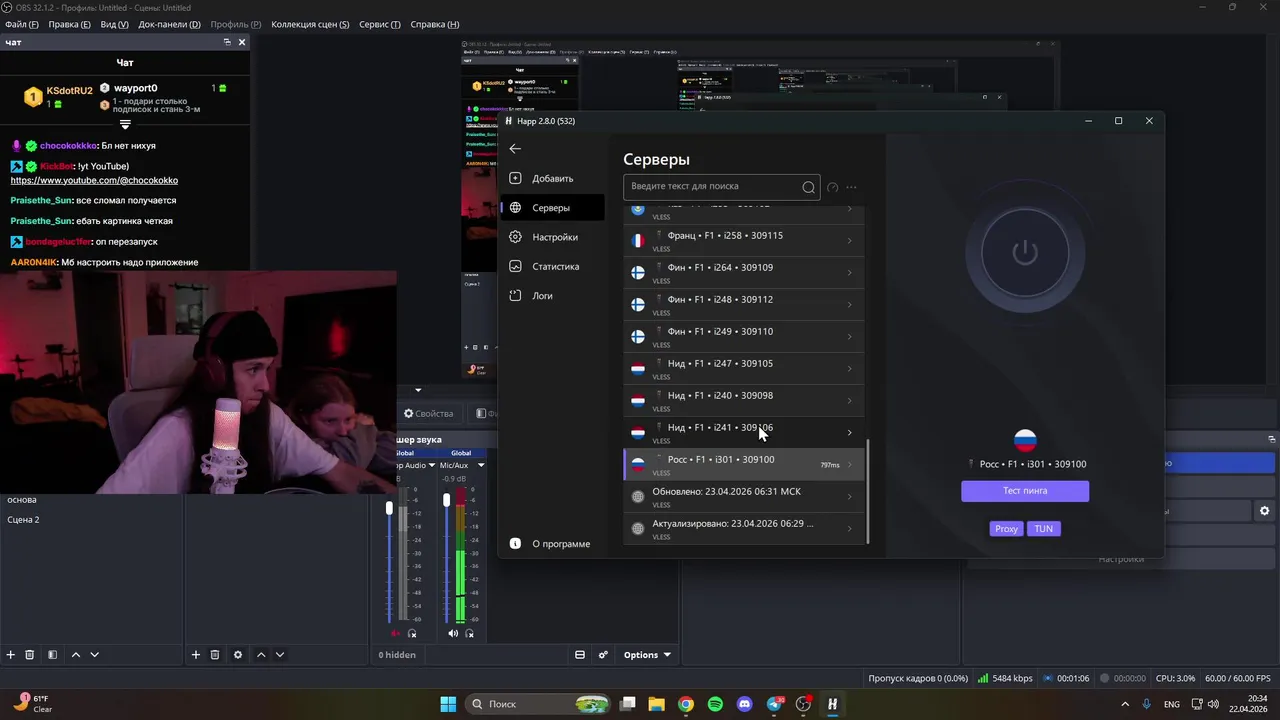Toggle TUN mode in Happ
This screenshot has width=1280, height=720.
1043,529
